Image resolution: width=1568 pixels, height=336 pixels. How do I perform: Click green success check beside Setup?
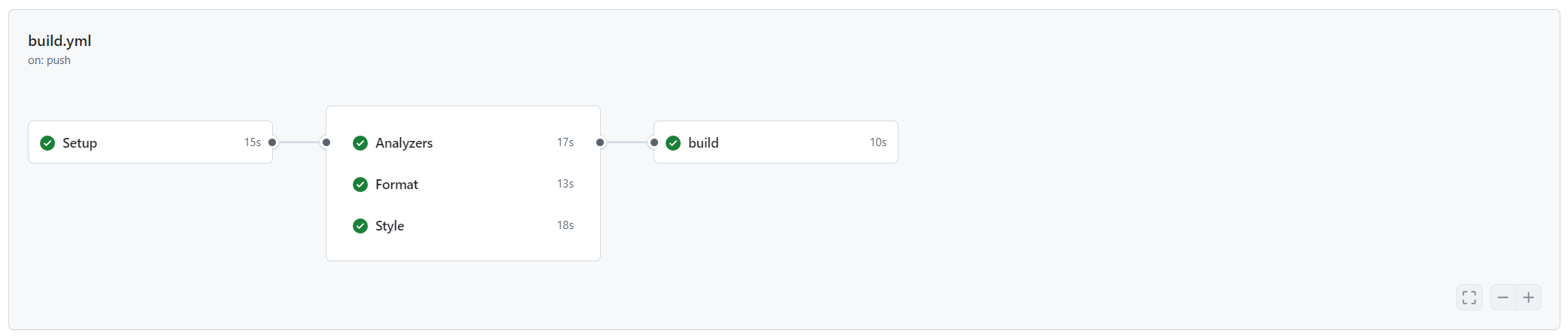pyautogui.click(x=47, y=143)
